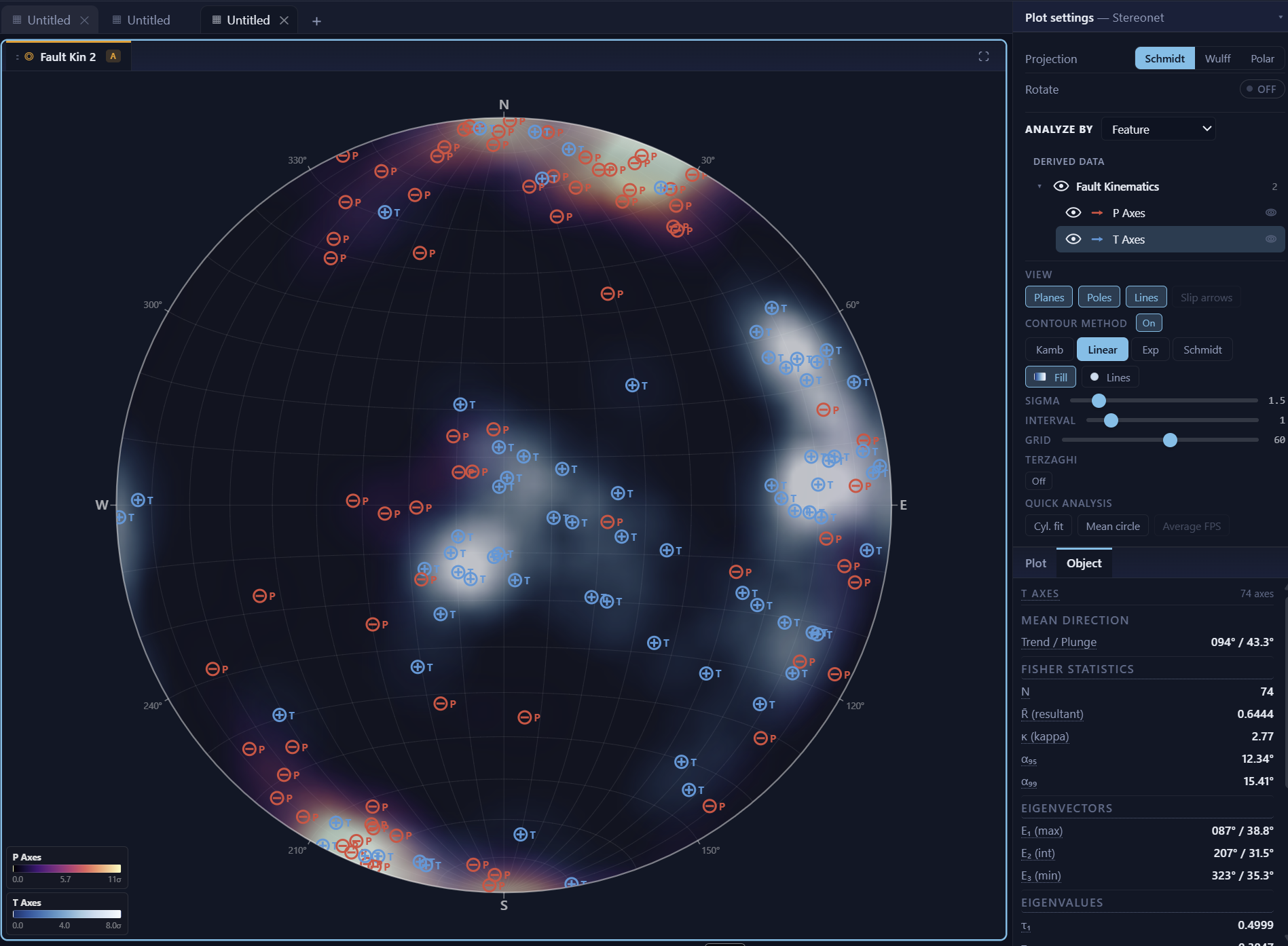Select the Linear contour method

coord(1102,349)
